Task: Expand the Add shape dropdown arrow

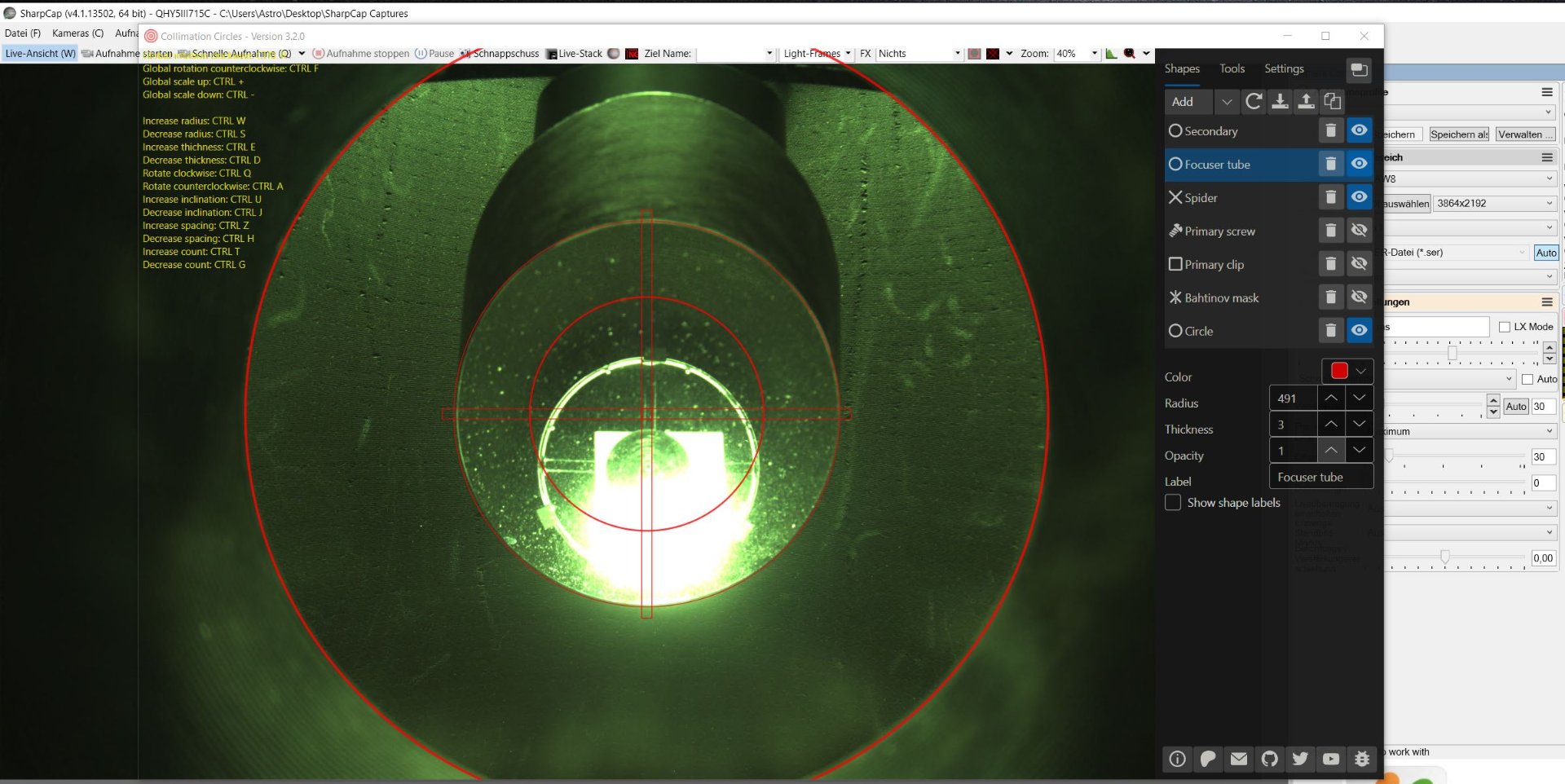Action: [1227, 102]
